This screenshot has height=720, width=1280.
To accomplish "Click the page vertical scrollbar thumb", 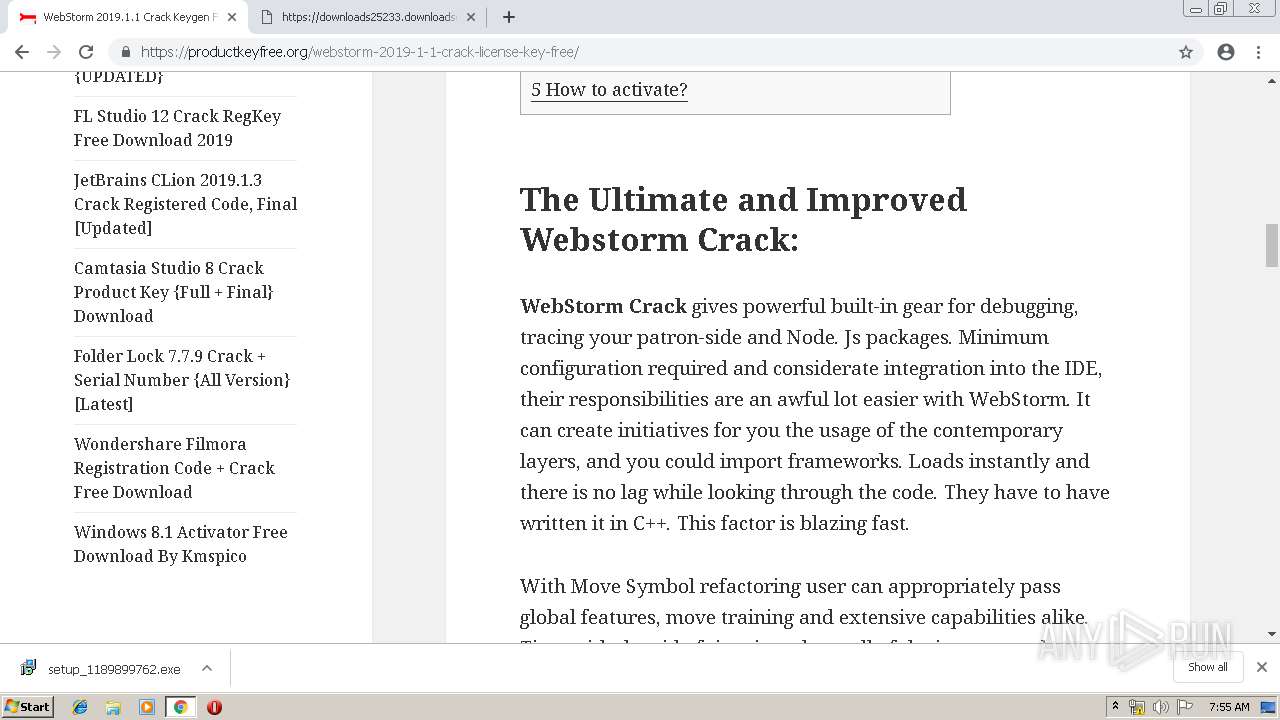I will pyautogui.click(x=1272, y=245).
